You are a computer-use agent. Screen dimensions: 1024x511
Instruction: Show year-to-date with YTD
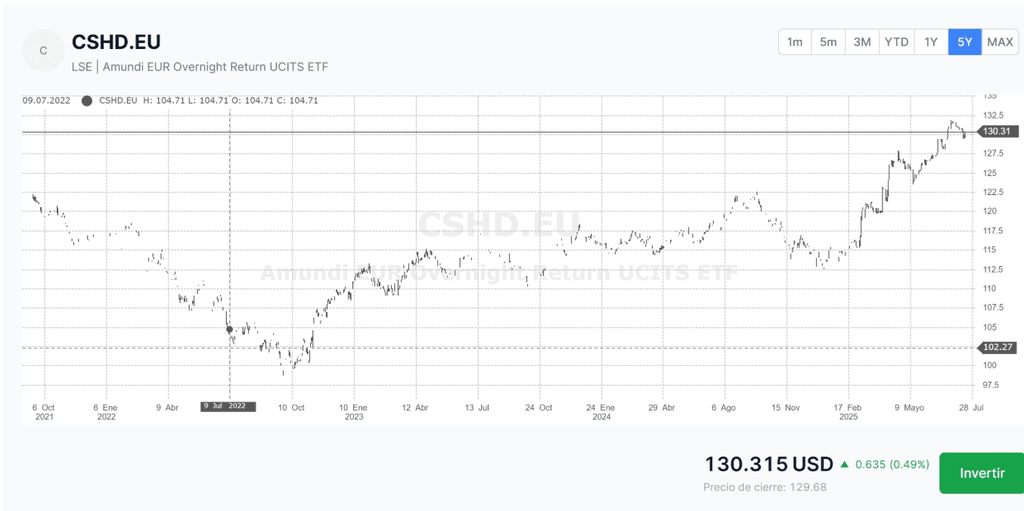(x=897, y=42)
